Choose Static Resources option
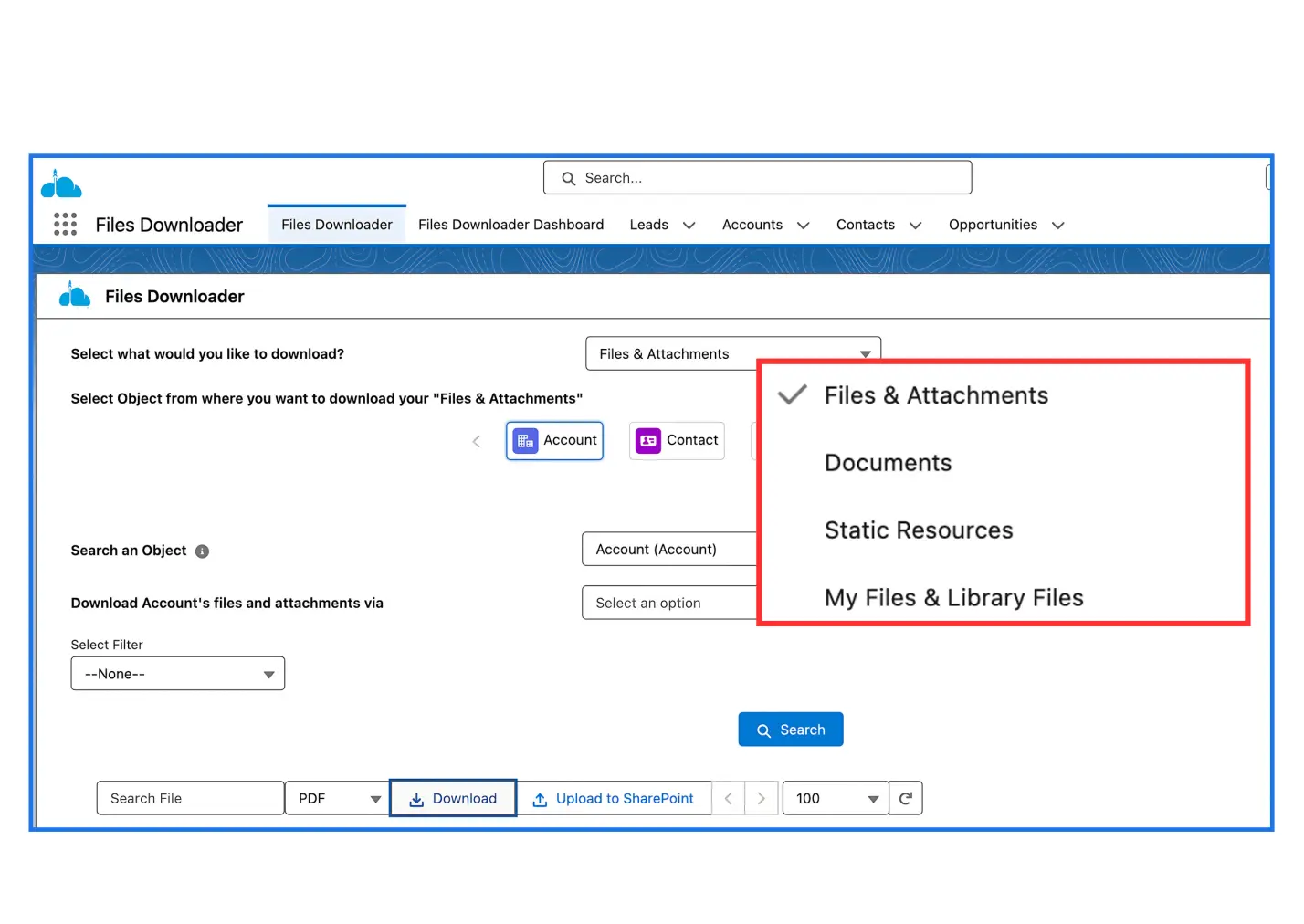The height and width of the screenshot is (924, 1304). point(918,530)
